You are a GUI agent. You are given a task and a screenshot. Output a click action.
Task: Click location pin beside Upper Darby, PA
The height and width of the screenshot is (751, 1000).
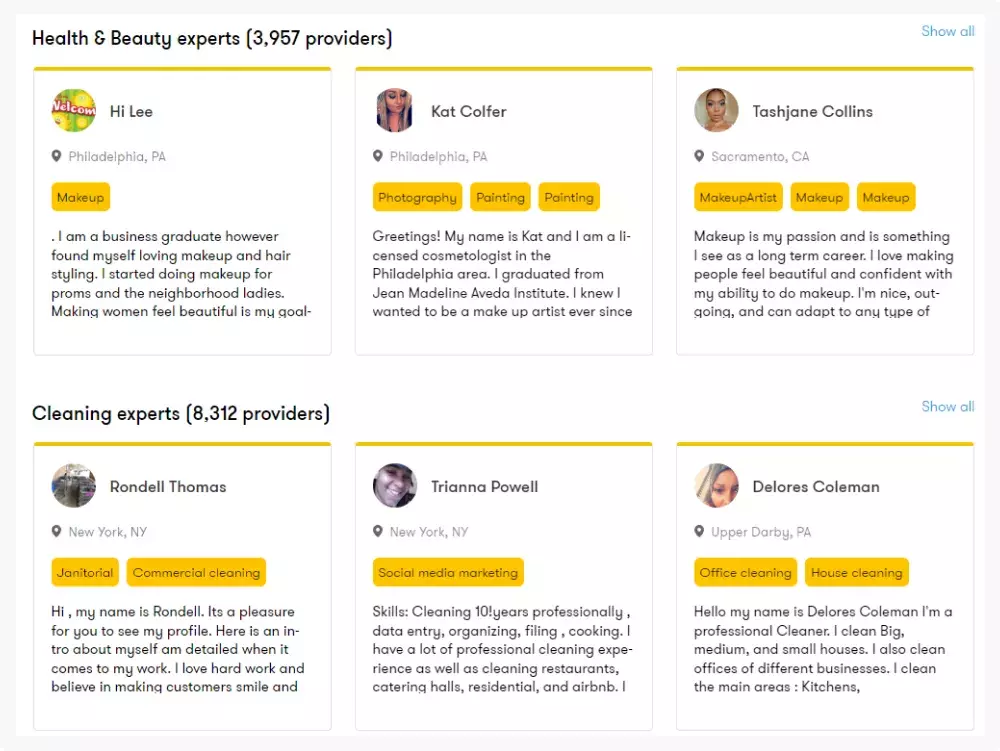700,531
